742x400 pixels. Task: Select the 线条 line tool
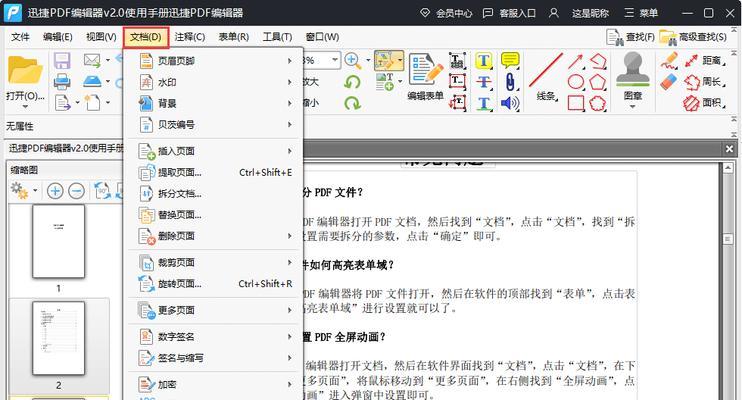pyautogui.click(x=546, y=78)
